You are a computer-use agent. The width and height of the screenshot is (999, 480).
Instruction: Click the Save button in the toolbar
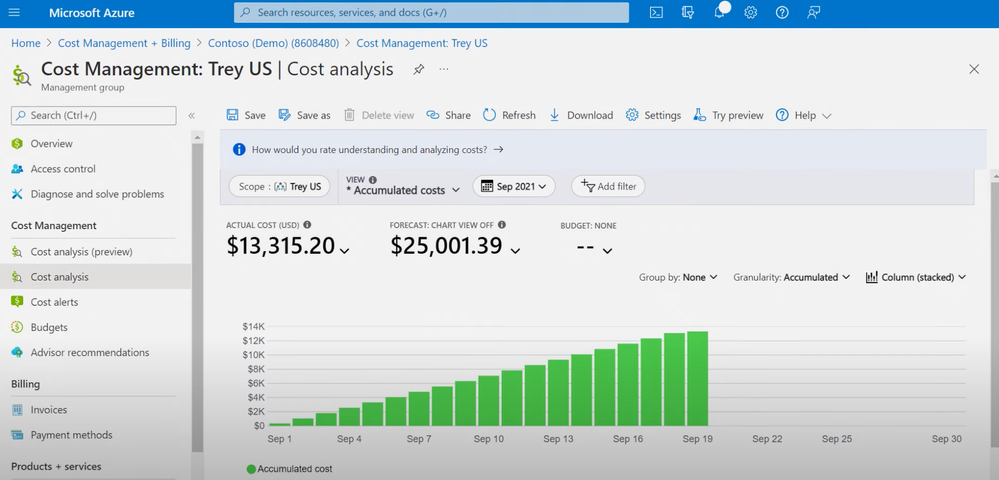tap(246, 115)
